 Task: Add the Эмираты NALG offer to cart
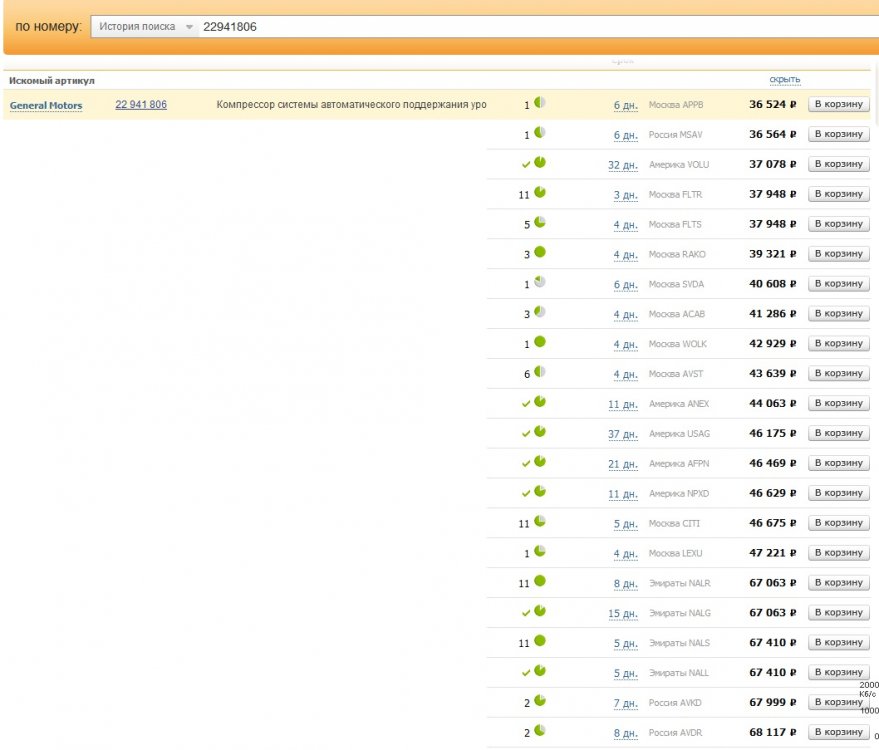(x=838, y=613)
